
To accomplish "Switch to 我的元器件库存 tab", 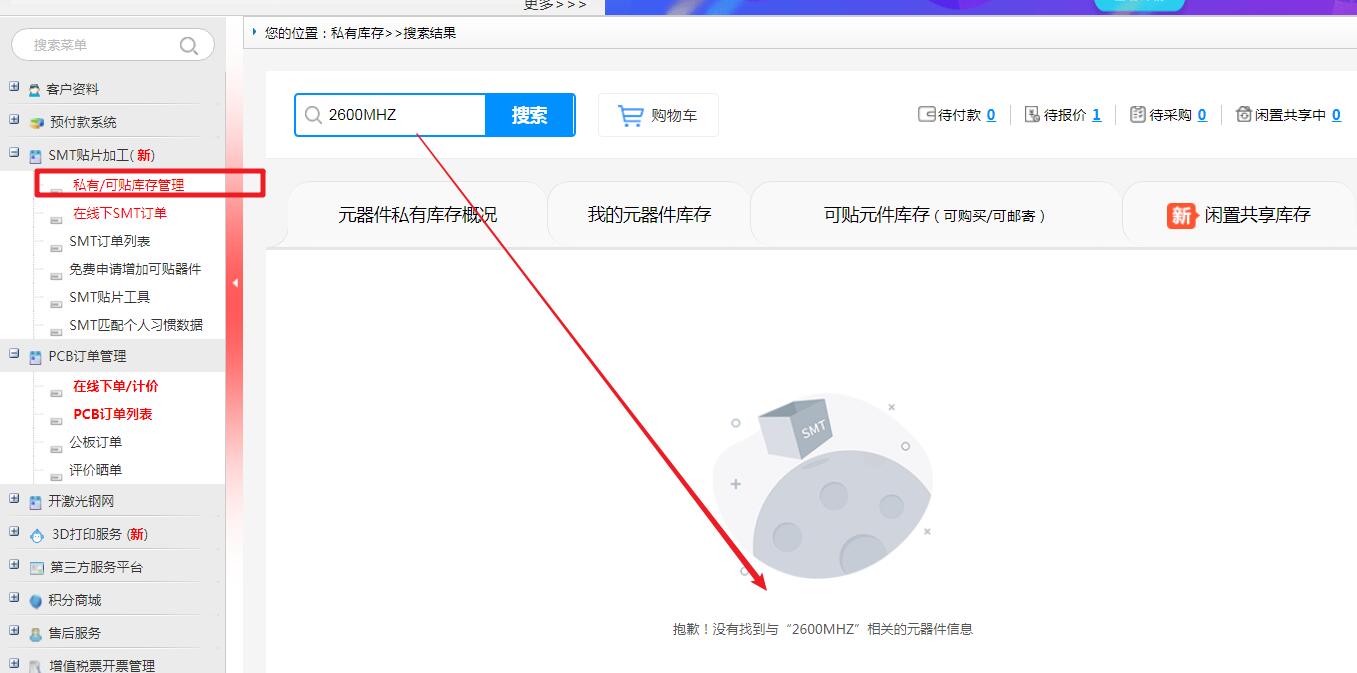I will click(x=649, y=215).
